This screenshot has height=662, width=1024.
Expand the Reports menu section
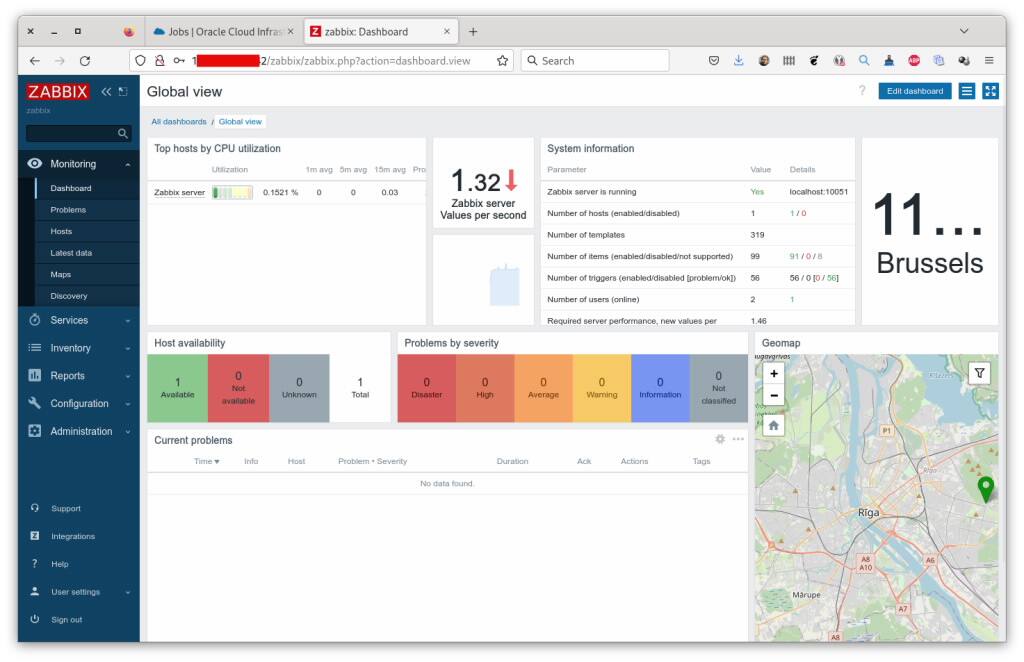pos(79,376)
